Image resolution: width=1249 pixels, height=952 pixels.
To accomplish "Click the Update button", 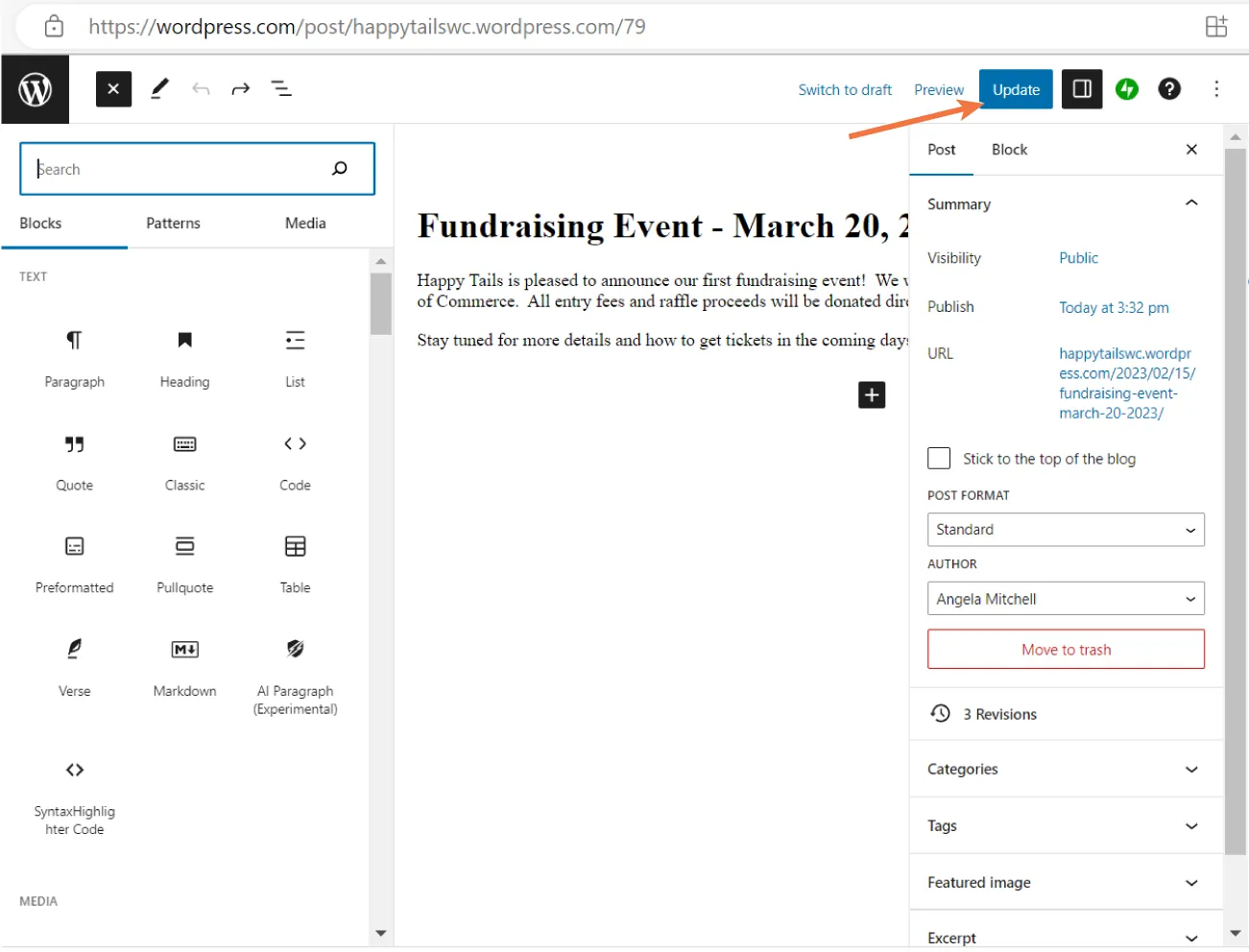I will (1015, 88).
